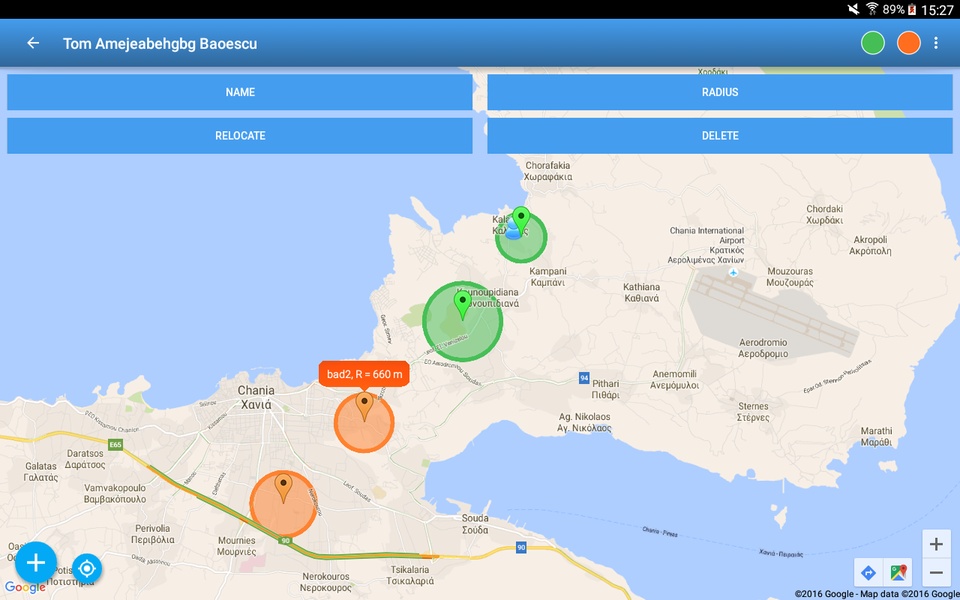Tap the Vamvakopoulo map label
Image resolution: width=960 pixels, height=600 pixels.
coord(115,493)
